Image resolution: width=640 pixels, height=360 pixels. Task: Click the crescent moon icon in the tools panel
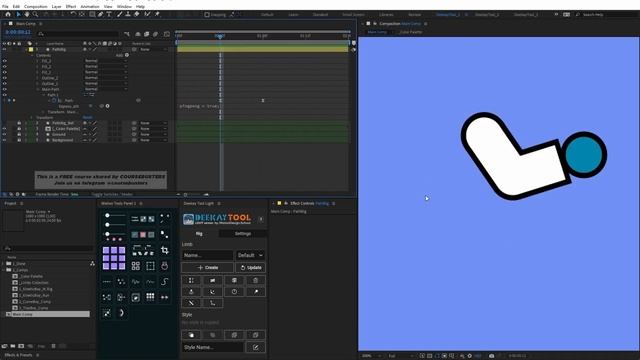(121, 313)
